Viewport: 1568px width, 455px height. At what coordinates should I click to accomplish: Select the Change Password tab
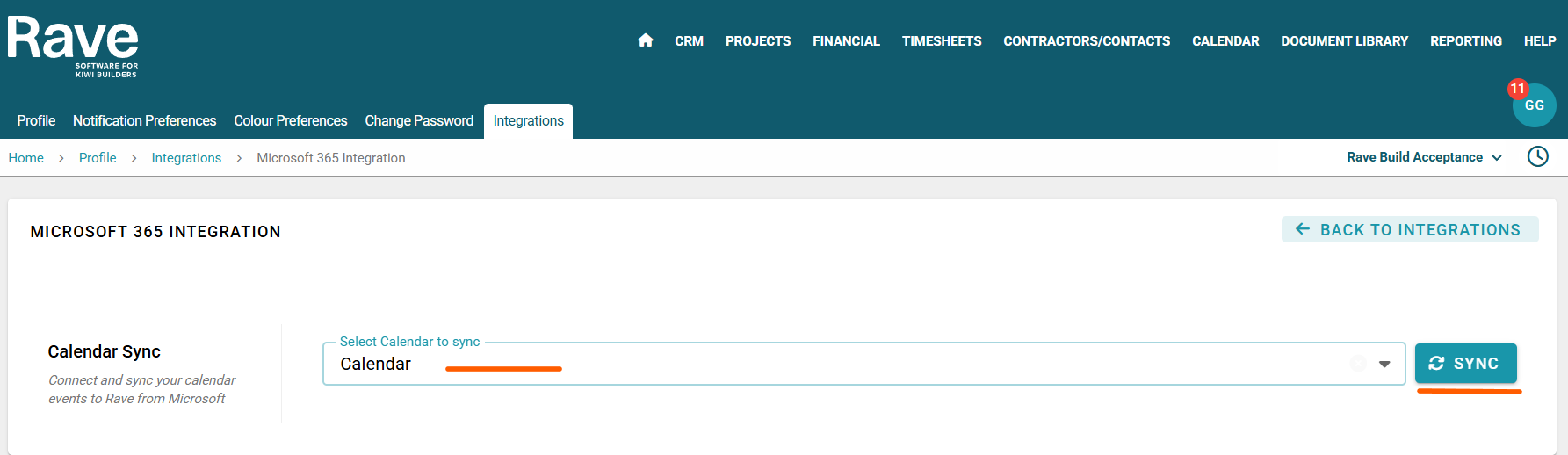419,121
